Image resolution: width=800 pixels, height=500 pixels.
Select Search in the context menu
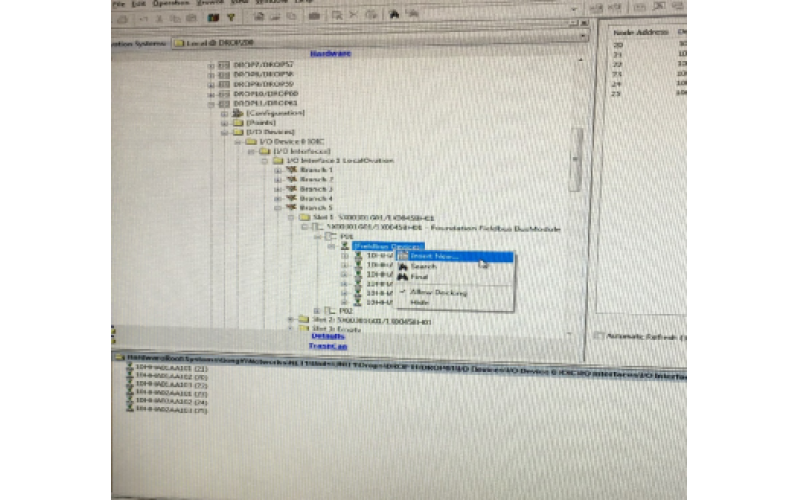tap(423, 266)
